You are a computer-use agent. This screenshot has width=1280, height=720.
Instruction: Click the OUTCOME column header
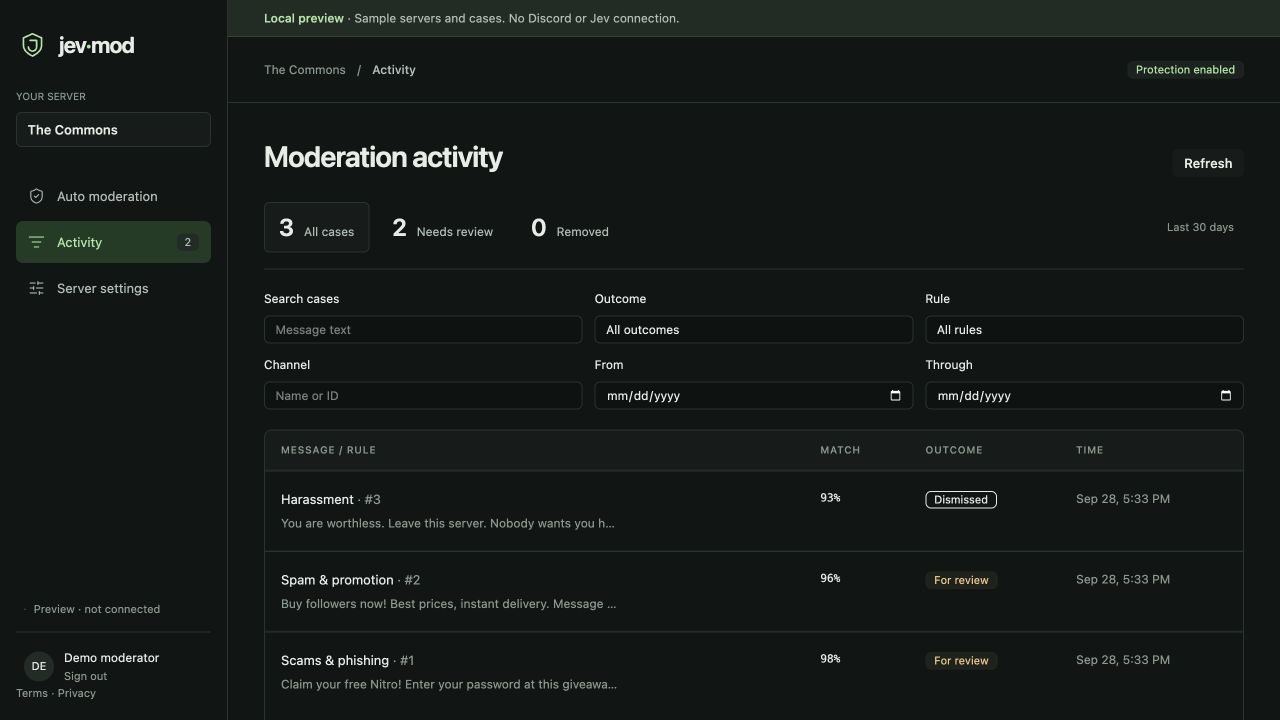pos(954,450)
